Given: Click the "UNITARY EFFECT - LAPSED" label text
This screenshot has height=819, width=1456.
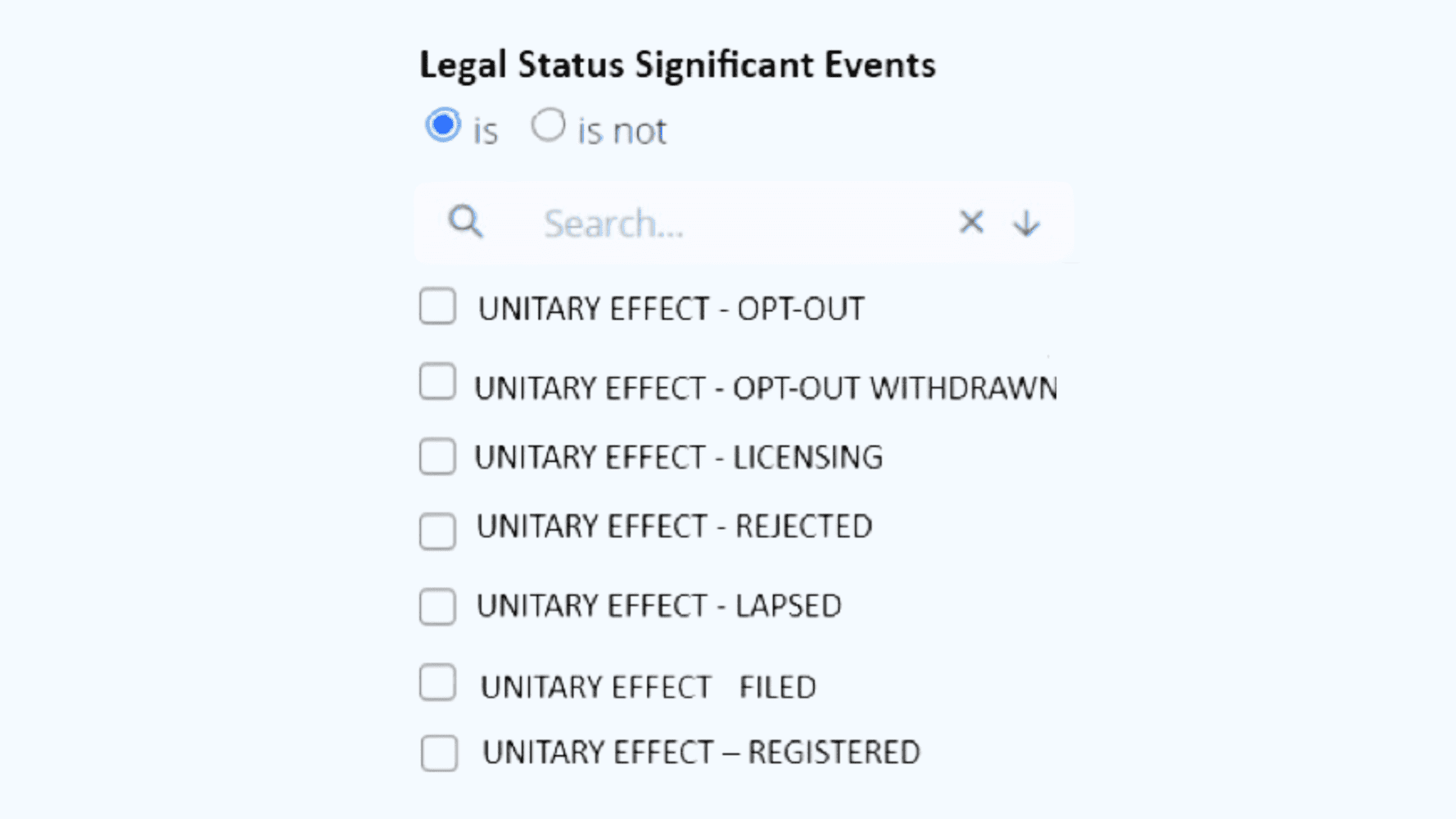Looking at the screenshot, I should point(659,606).
